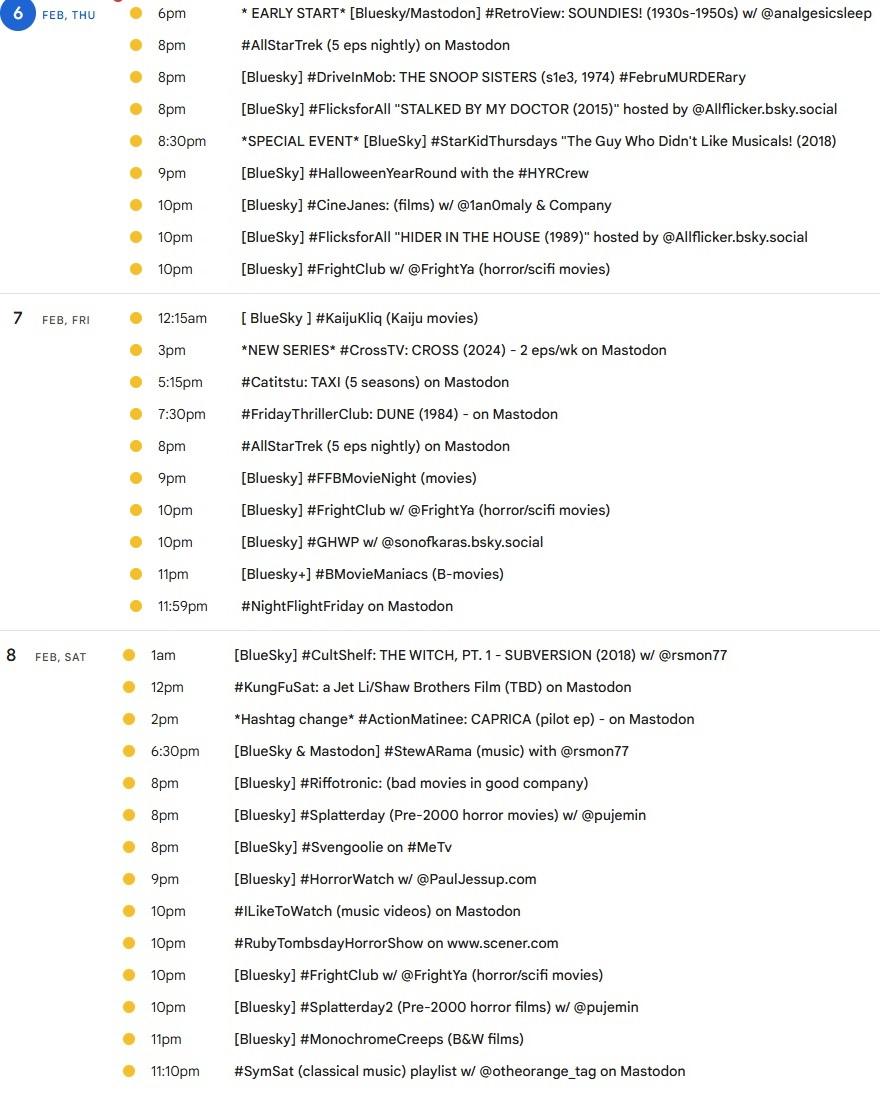Open the #KaijuKliq Kaiju movies event

[359, 318]
